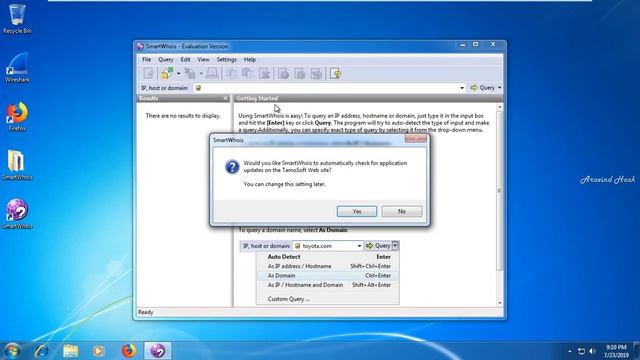Screen dimensions: 640x360
Task: Click the Getting Started scrollbar down arrow
Action: [500, 303]
